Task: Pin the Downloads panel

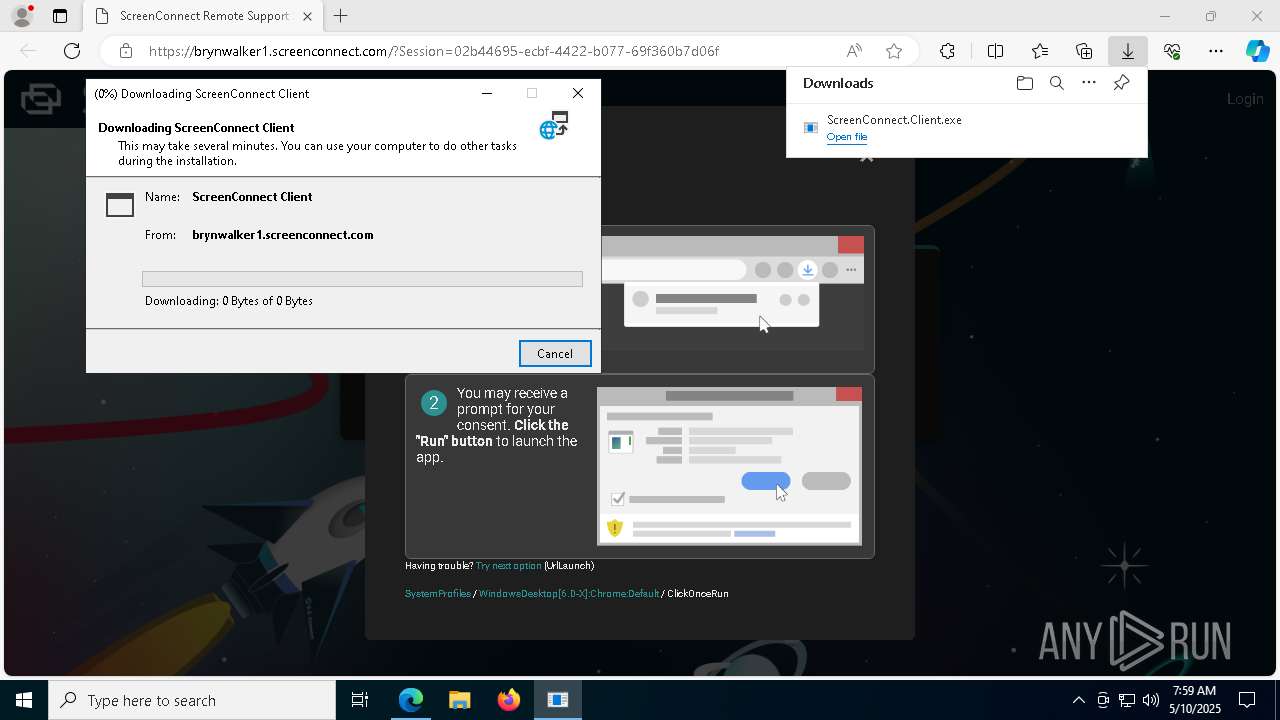Action: 1121,83
